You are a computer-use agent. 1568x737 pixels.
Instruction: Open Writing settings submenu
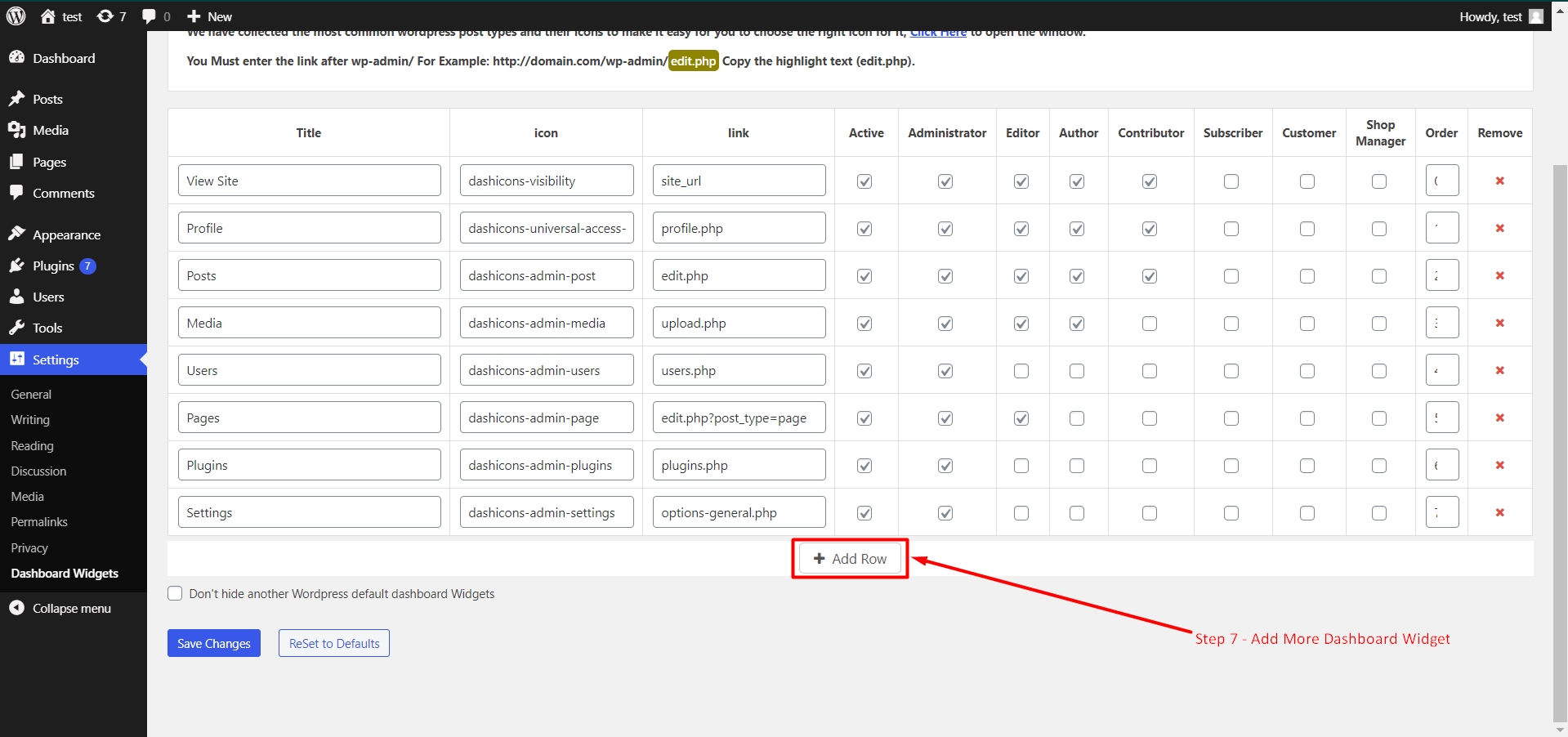(30, 420)
